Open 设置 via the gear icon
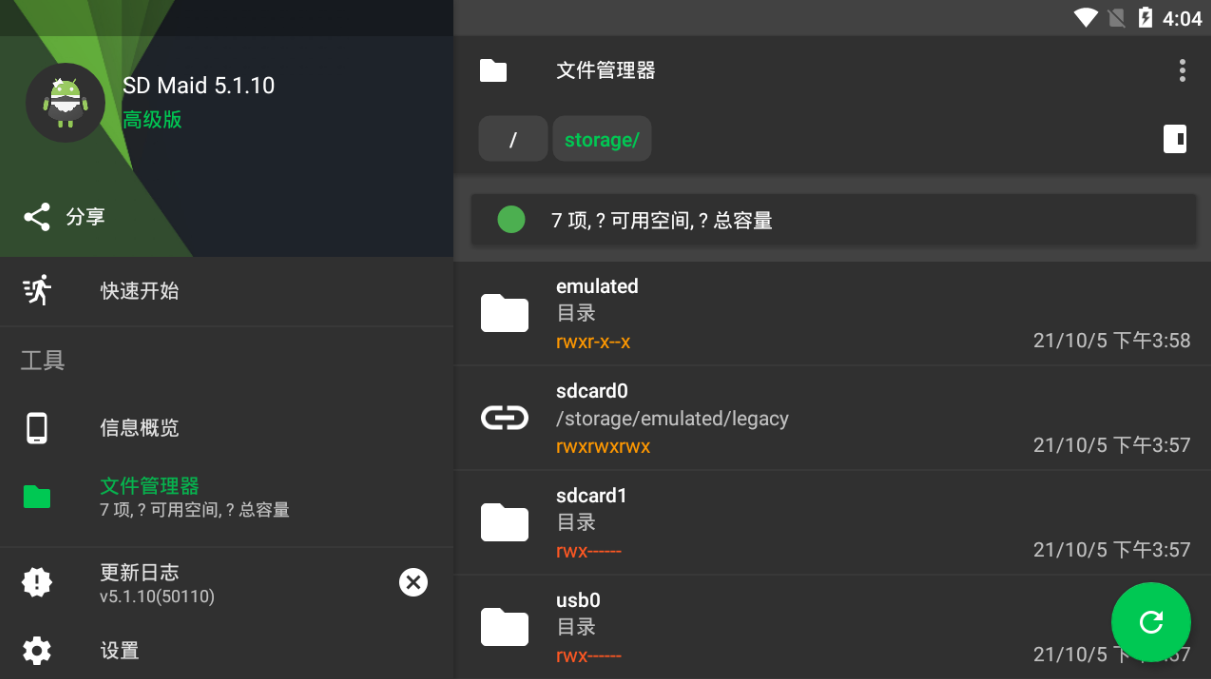1211x679 pixels. 37,650
